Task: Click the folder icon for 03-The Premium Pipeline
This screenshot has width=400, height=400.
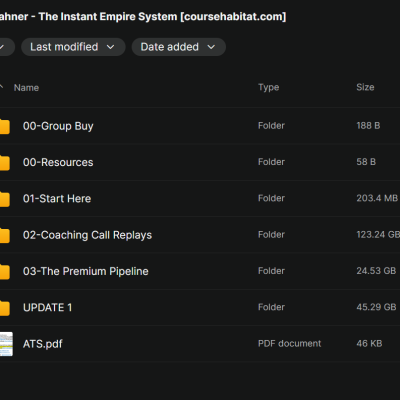Action: [5, 272]
